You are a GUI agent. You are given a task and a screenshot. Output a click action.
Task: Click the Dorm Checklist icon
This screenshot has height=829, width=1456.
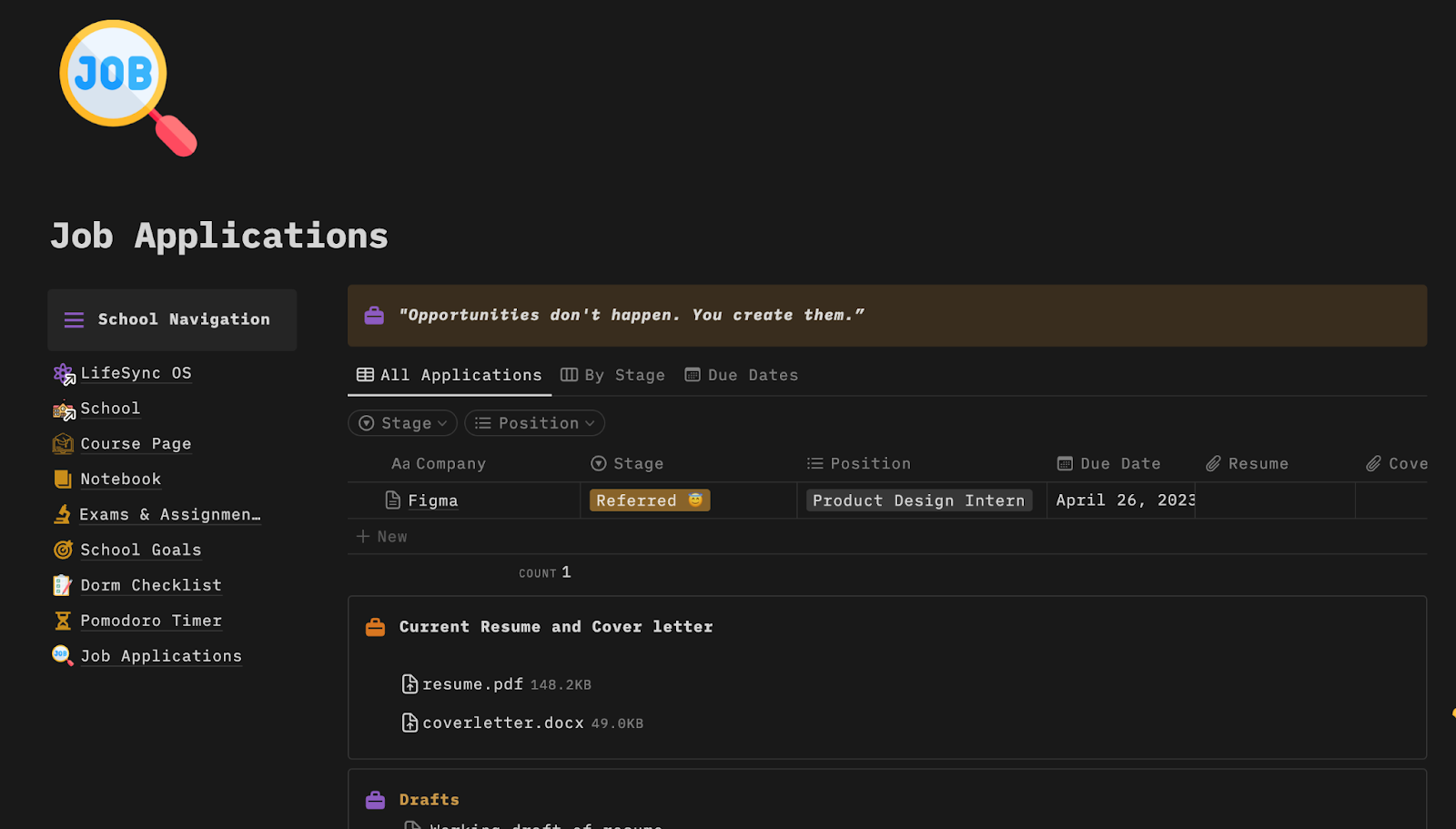[x=62, y=585]
